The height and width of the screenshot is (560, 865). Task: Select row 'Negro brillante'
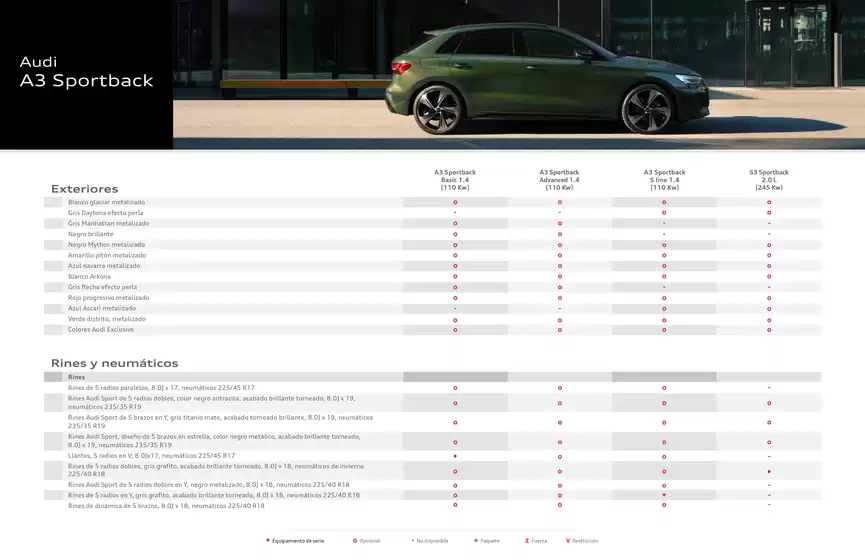pos(432,234)
